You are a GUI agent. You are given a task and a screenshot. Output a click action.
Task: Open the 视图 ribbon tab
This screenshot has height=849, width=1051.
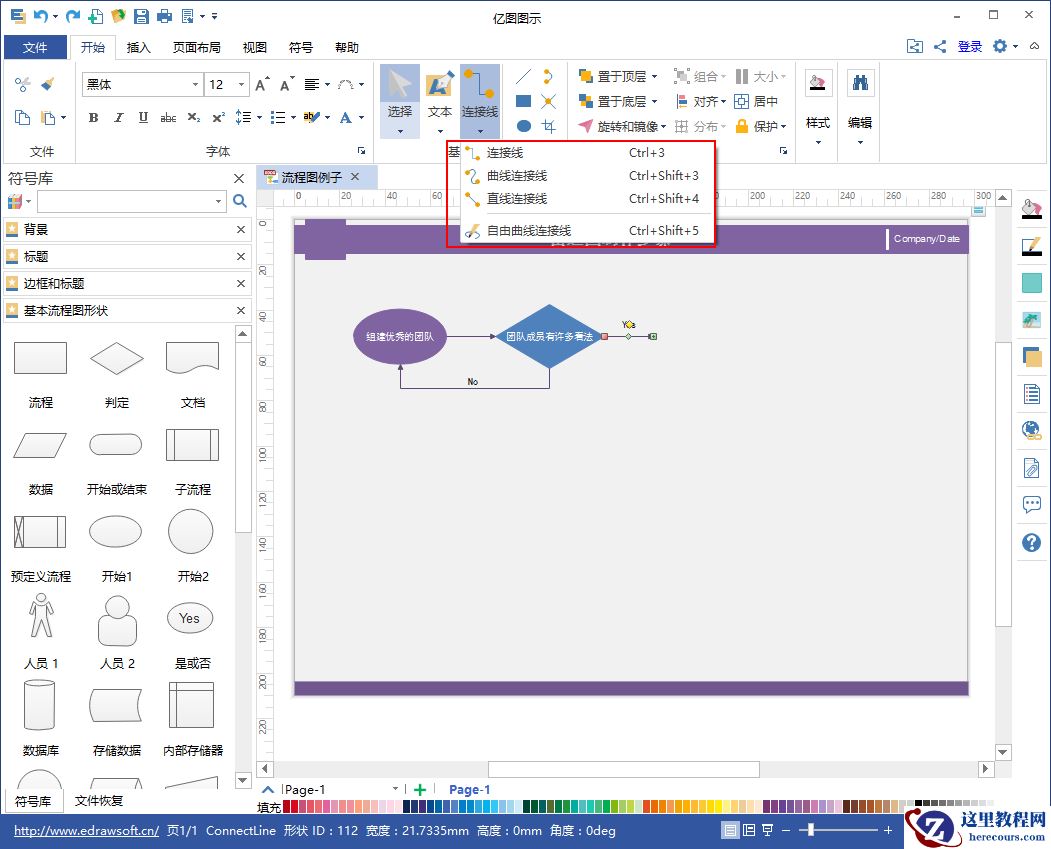[x=254, y=47]
